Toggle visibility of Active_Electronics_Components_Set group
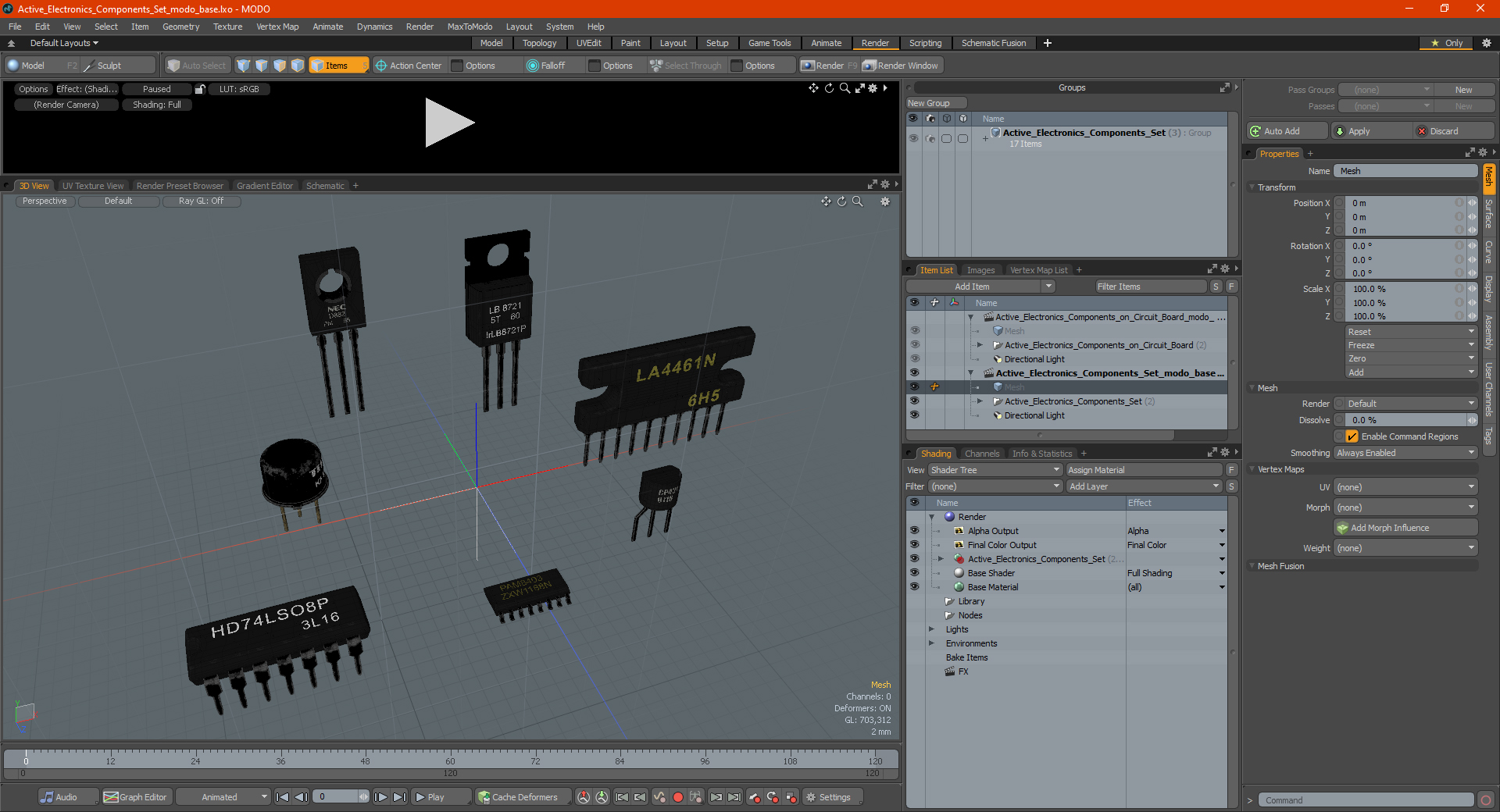The height and width of the screenshot is (812, 1500). pyautogui.click(x=914, y=401)
